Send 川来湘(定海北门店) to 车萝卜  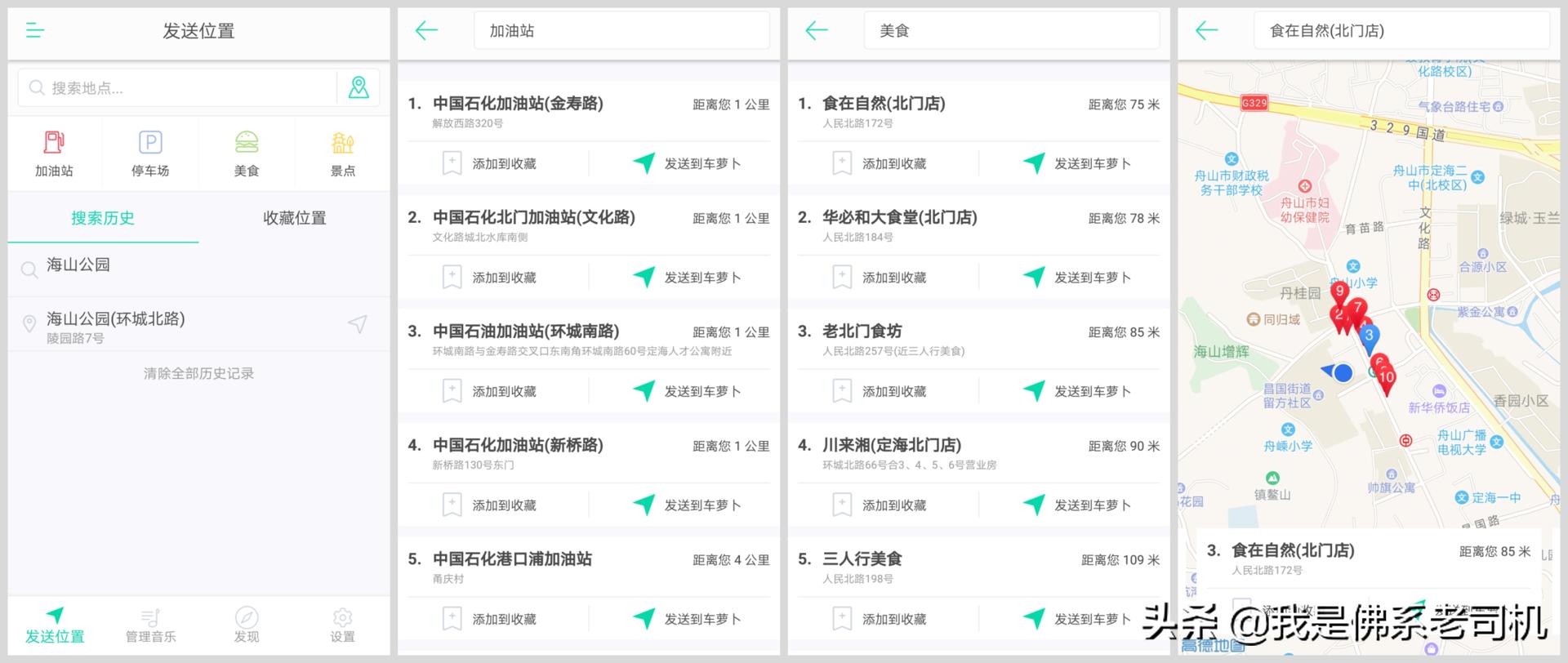[1076, 505]
